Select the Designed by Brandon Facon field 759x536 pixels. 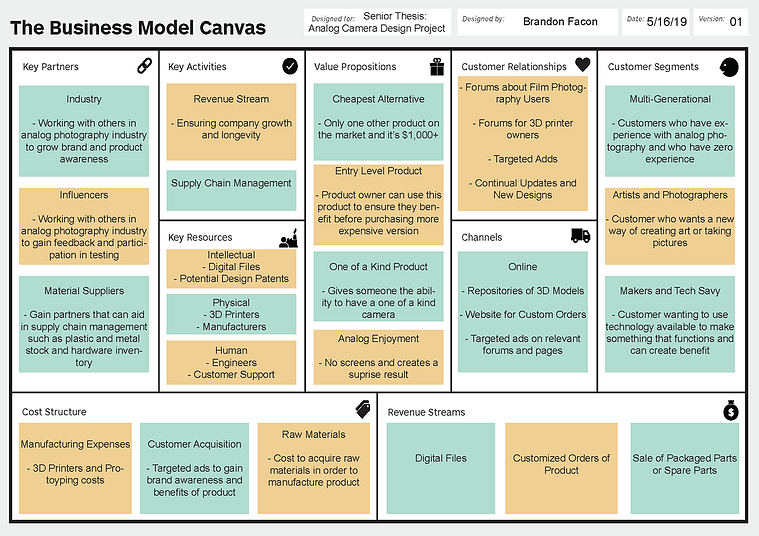pos(537,22)
